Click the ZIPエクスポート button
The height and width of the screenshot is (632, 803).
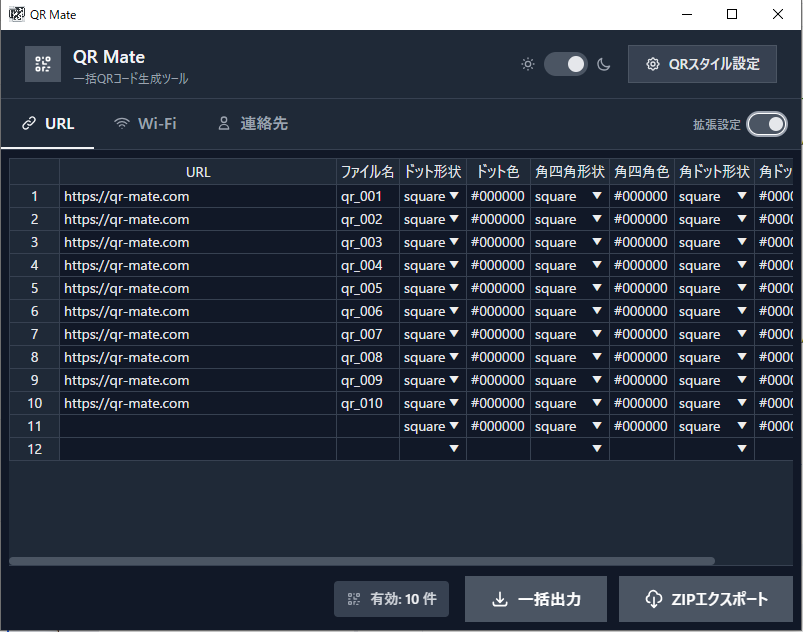(x=705, y=599)
